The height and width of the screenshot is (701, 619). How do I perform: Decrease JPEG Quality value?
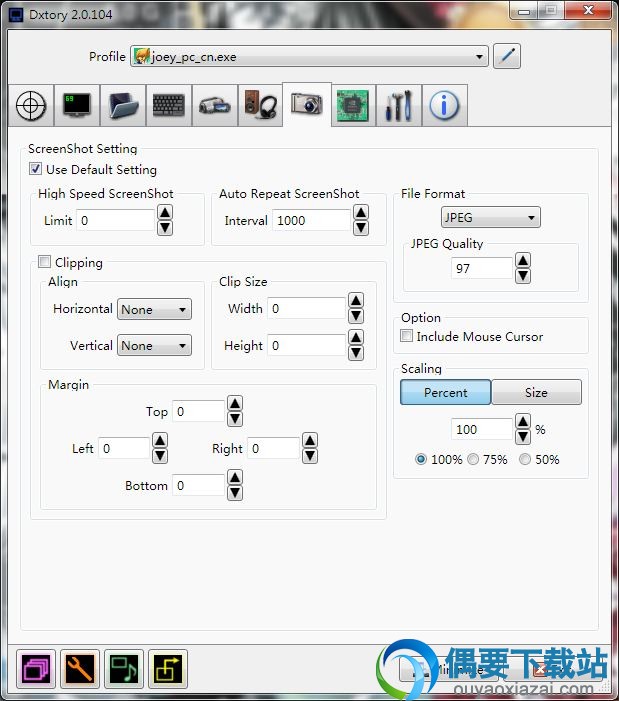(523, 276)
